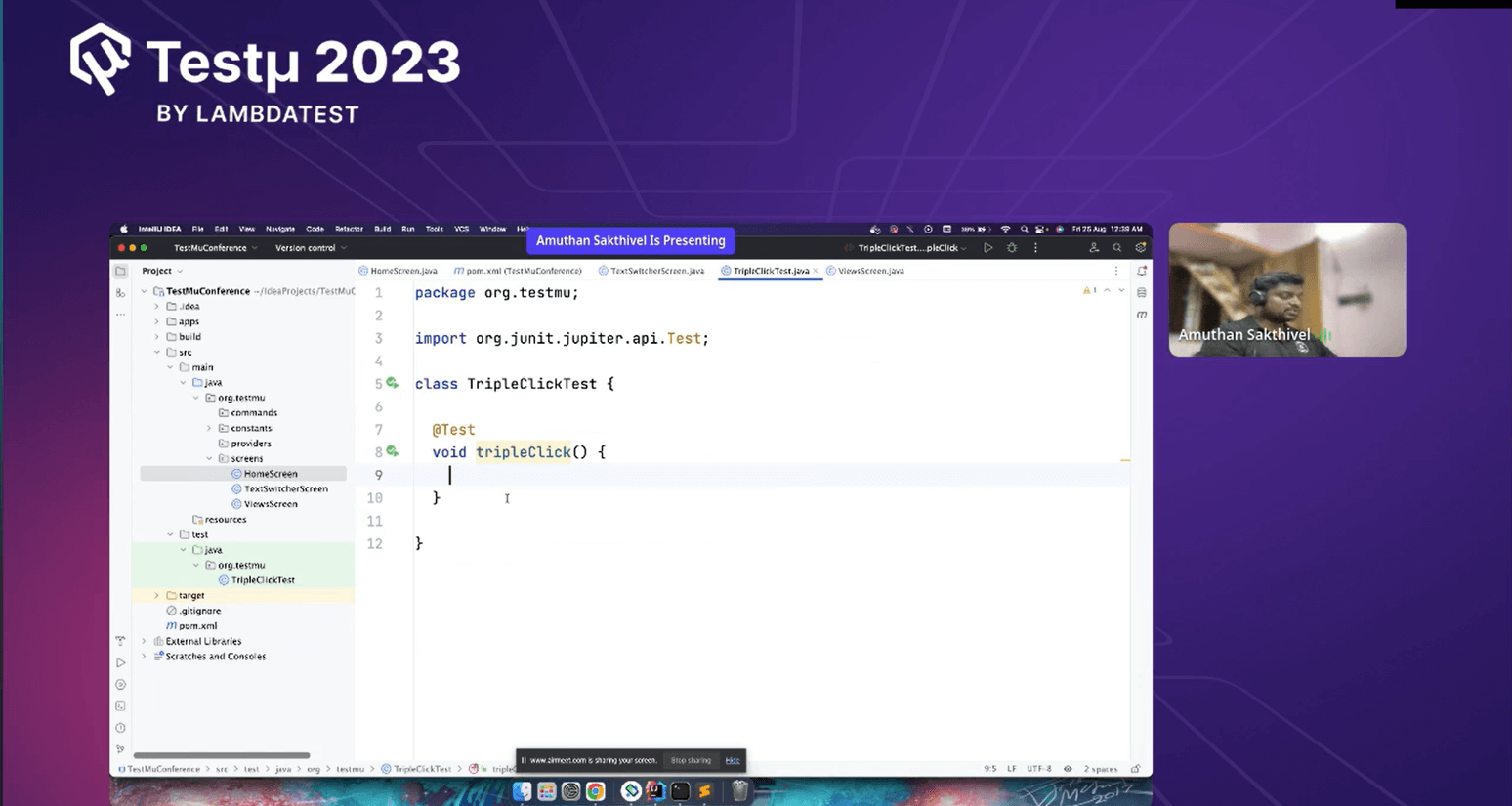
Task: Debug the current run configuration
Action: click(1012, 248)
